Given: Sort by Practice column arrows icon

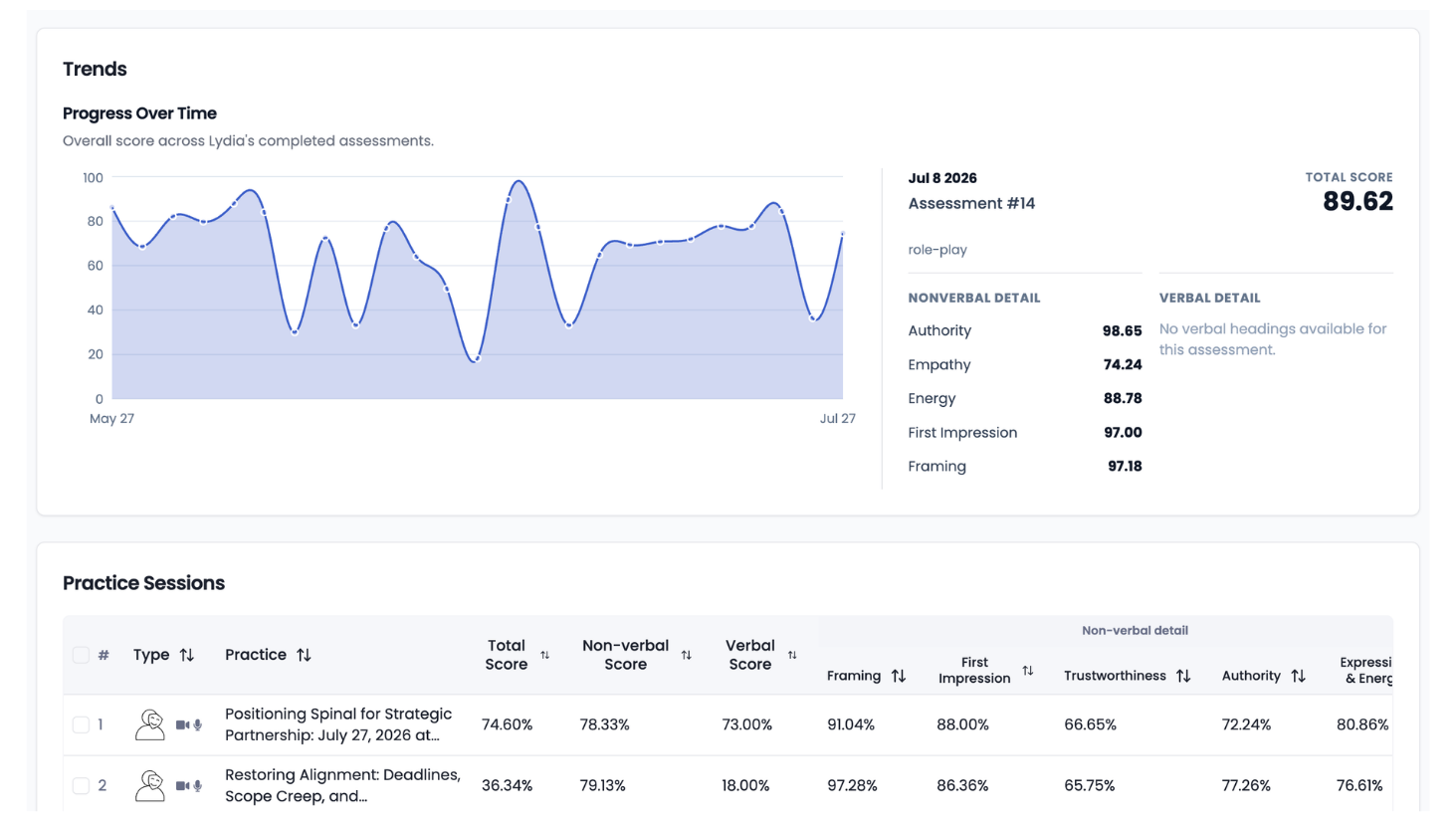Looking at the screenshot, I should tap(304, 655).
